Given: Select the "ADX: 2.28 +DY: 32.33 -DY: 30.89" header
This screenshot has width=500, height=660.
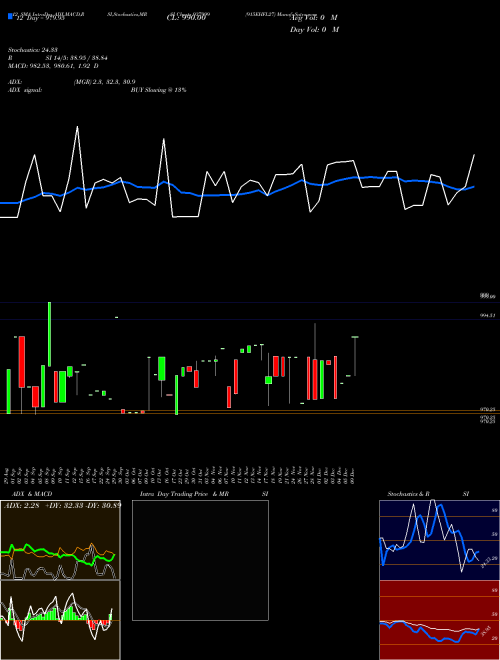Looking at the screenshot, I should pyautogui.click(x=62, y=505).
